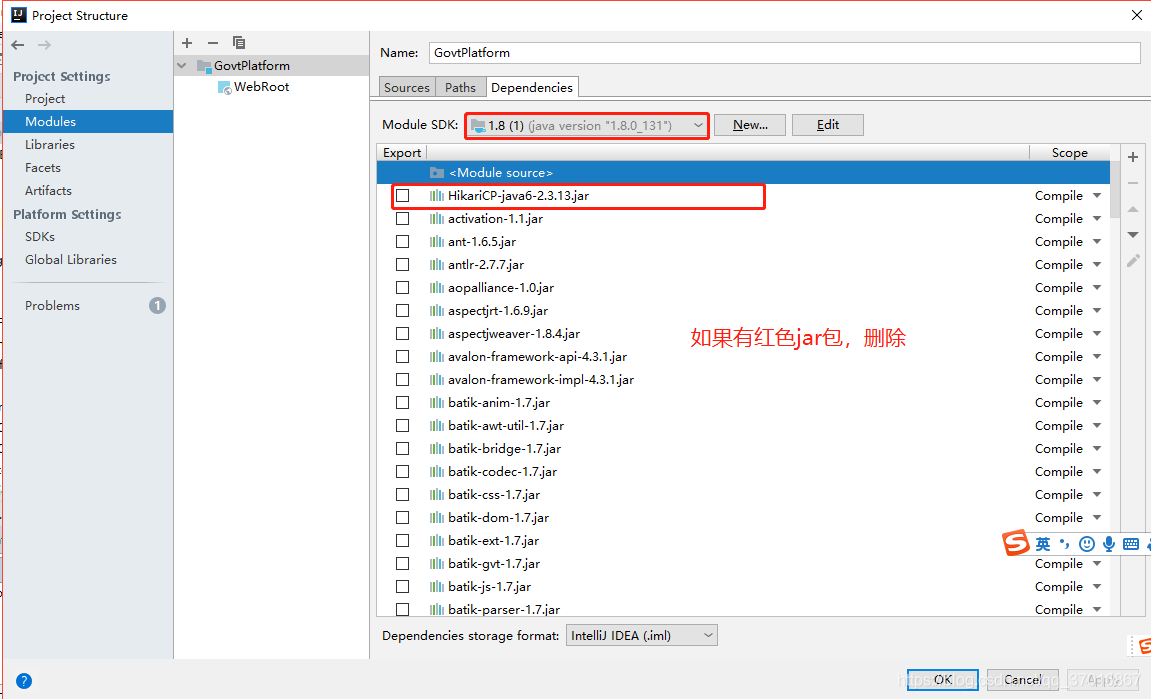Check Export for antlr-2.7.7.jar

click(402, 264)
